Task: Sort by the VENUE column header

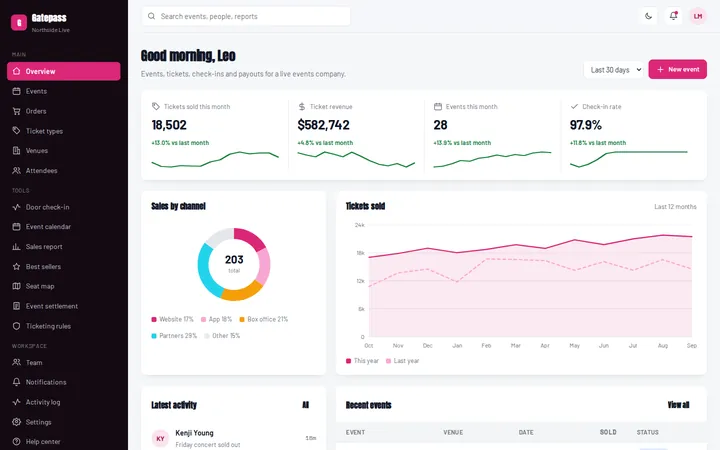Action: point(453,433)
